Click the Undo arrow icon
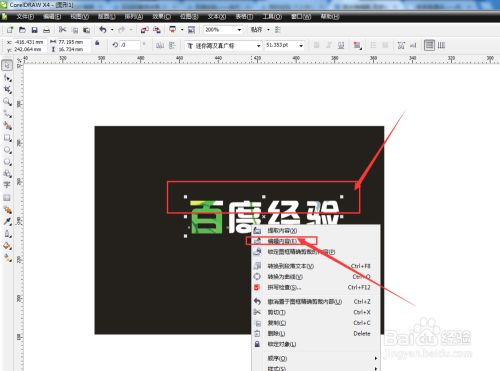500x371 pixels. 103,30
